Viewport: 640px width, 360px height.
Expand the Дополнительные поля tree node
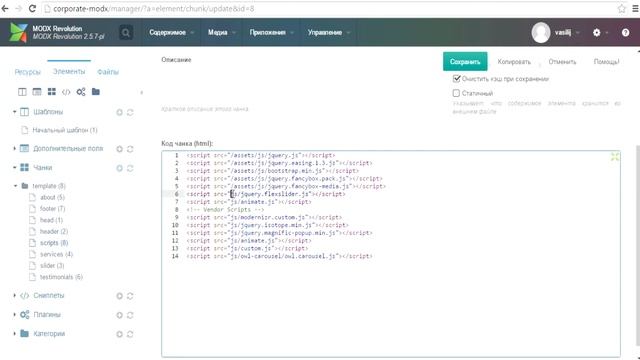click(x=15, y=148)
